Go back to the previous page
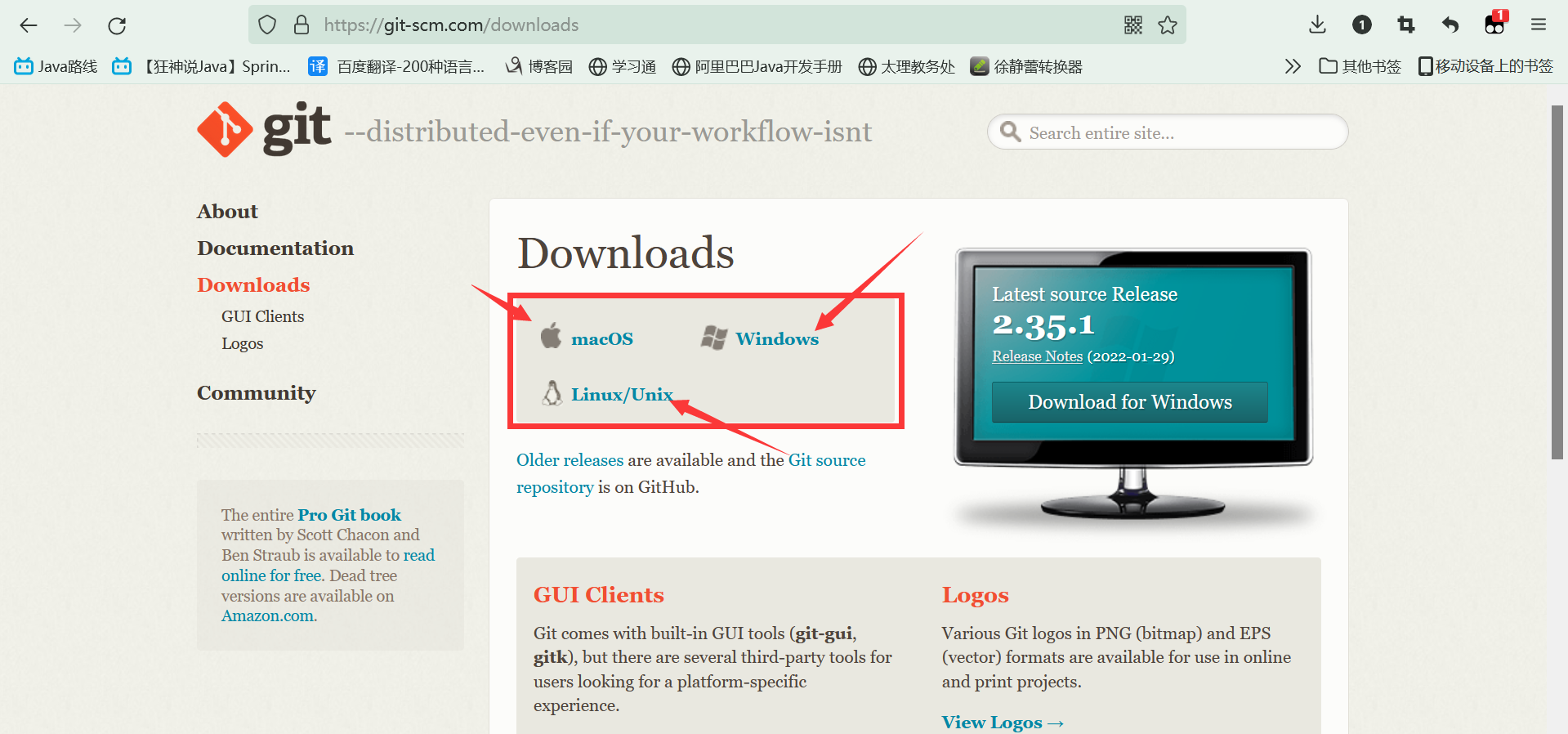This screenshot has height=734, width=1568. pos(29,25)
